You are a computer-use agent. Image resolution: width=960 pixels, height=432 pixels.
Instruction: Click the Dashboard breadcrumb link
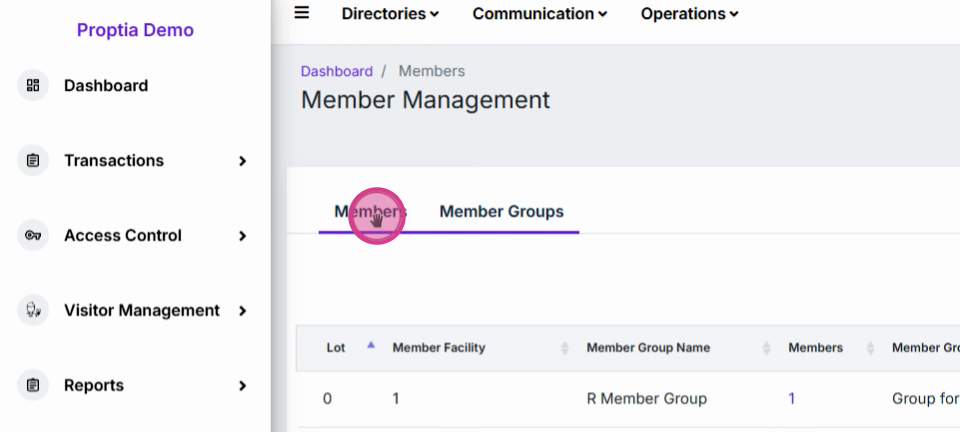(x=337, y=72)
